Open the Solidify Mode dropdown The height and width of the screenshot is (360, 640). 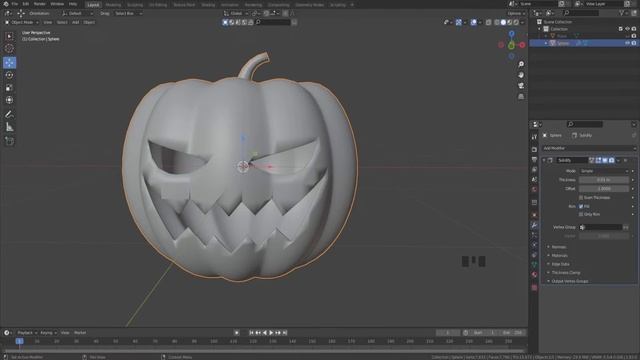click(x=604, y=171)
